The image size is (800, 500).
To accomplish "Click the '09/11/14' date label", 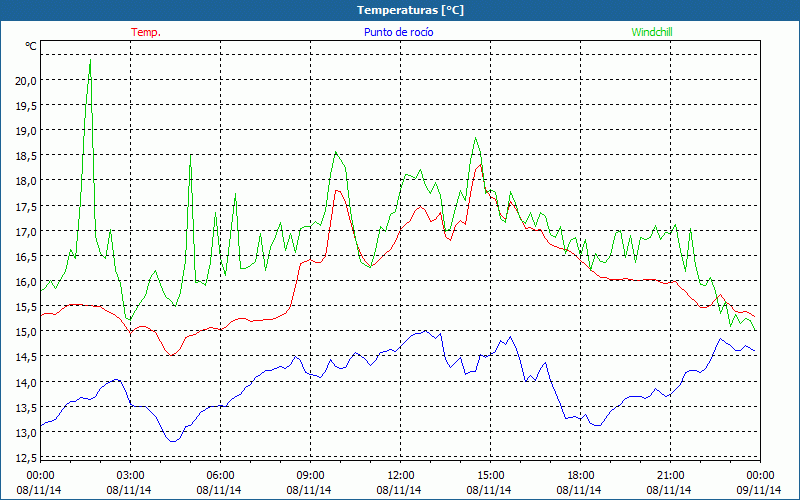I will tap(759, 490).
